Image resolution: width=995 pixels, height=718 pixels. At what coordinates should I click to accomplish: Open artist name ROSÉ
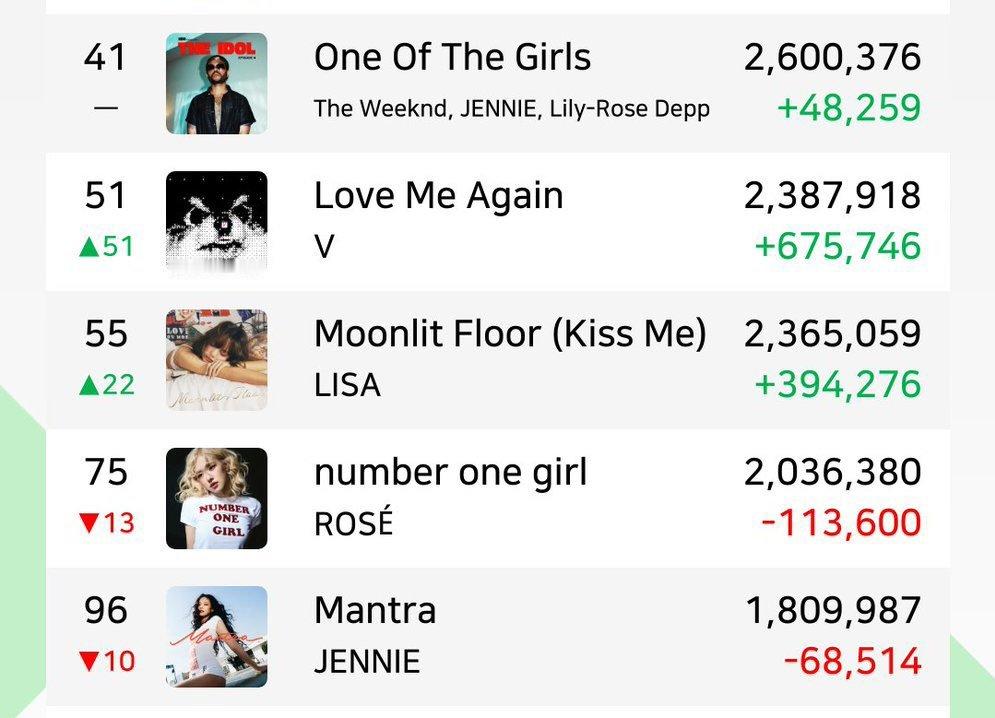pyautogui.click(x=353, y=522)
